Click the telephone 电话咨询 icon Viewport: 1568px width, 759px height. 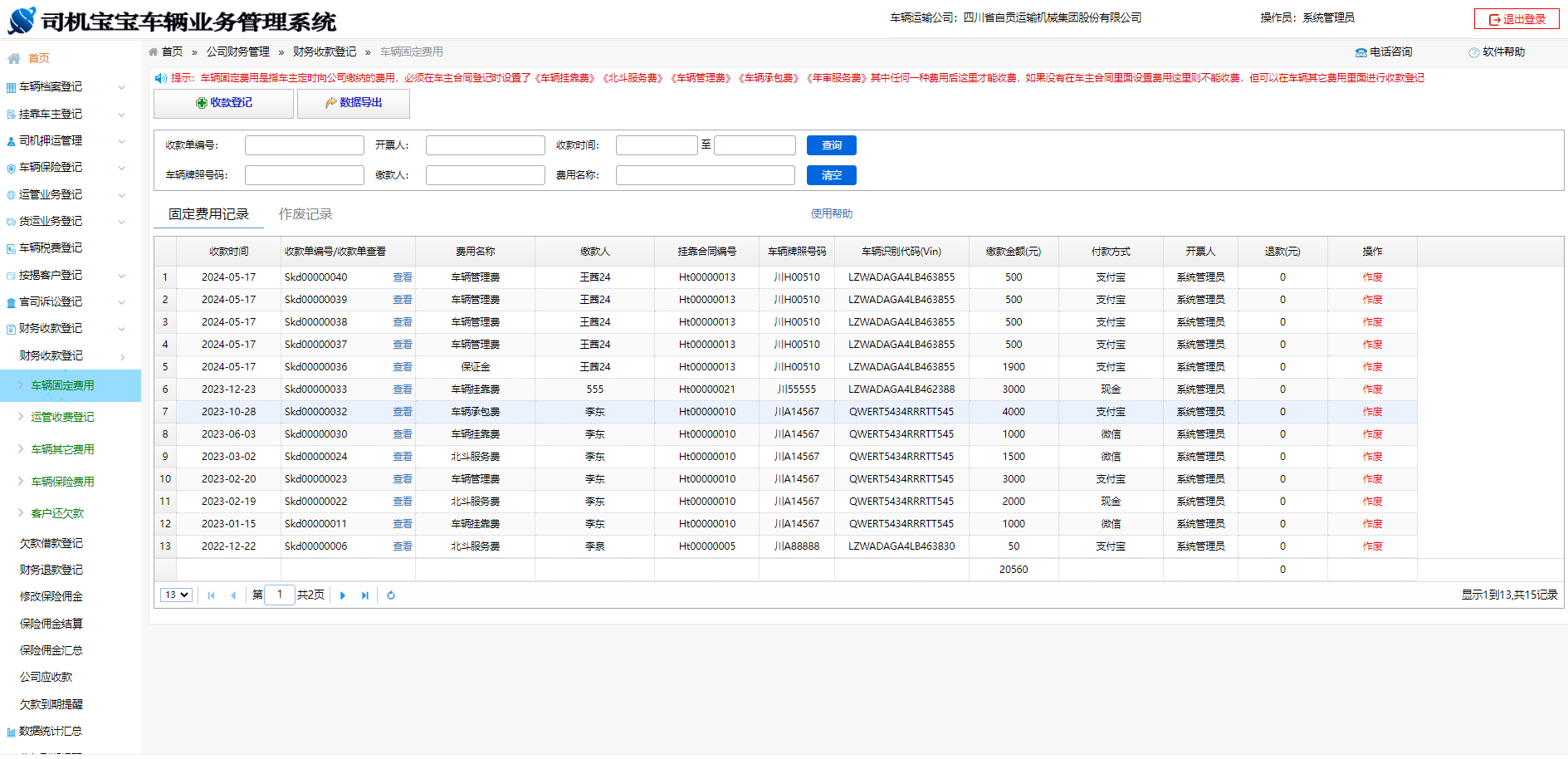click(1360, 52)
